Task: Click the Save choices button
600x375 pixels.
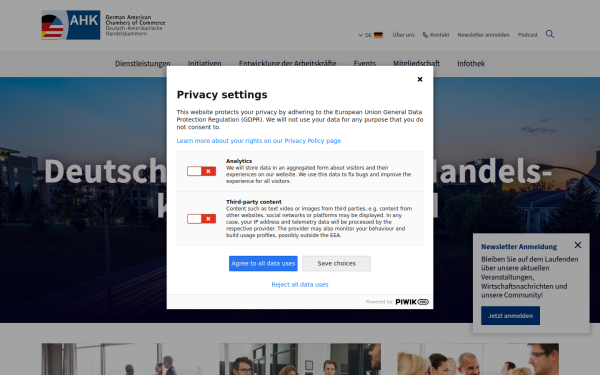Action: (336, 263)
